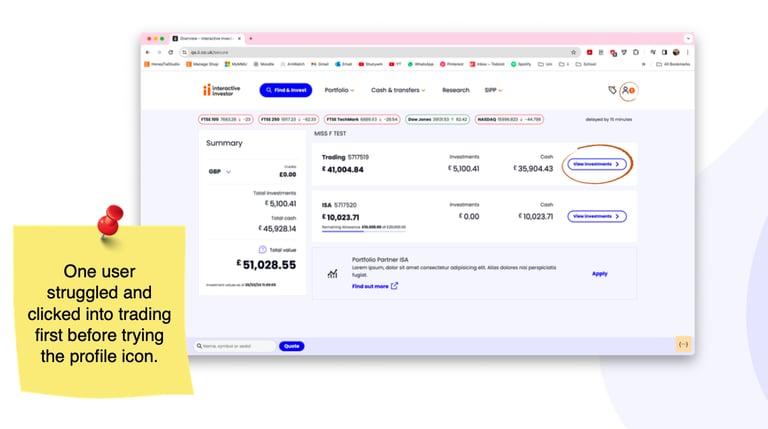Open the School bookmarks folder
The width and height of the screenshot is (768, 429).
(x=585, y=64)
